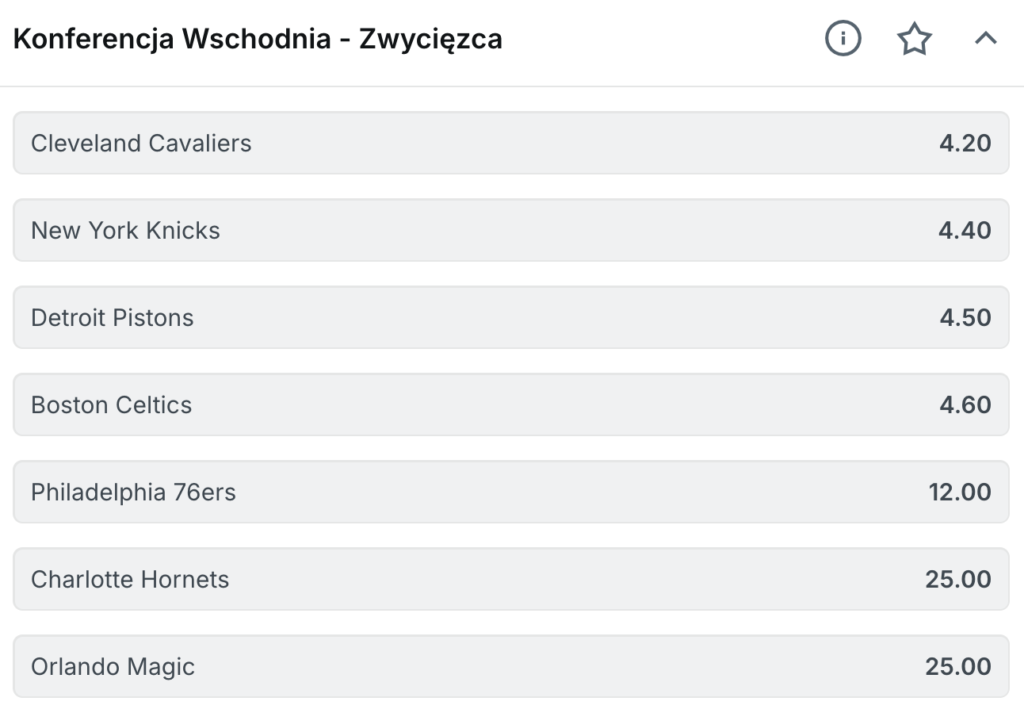Select Orlando Magic 25.00 odds
1024x709 pixels.
[x=958, y=666]
